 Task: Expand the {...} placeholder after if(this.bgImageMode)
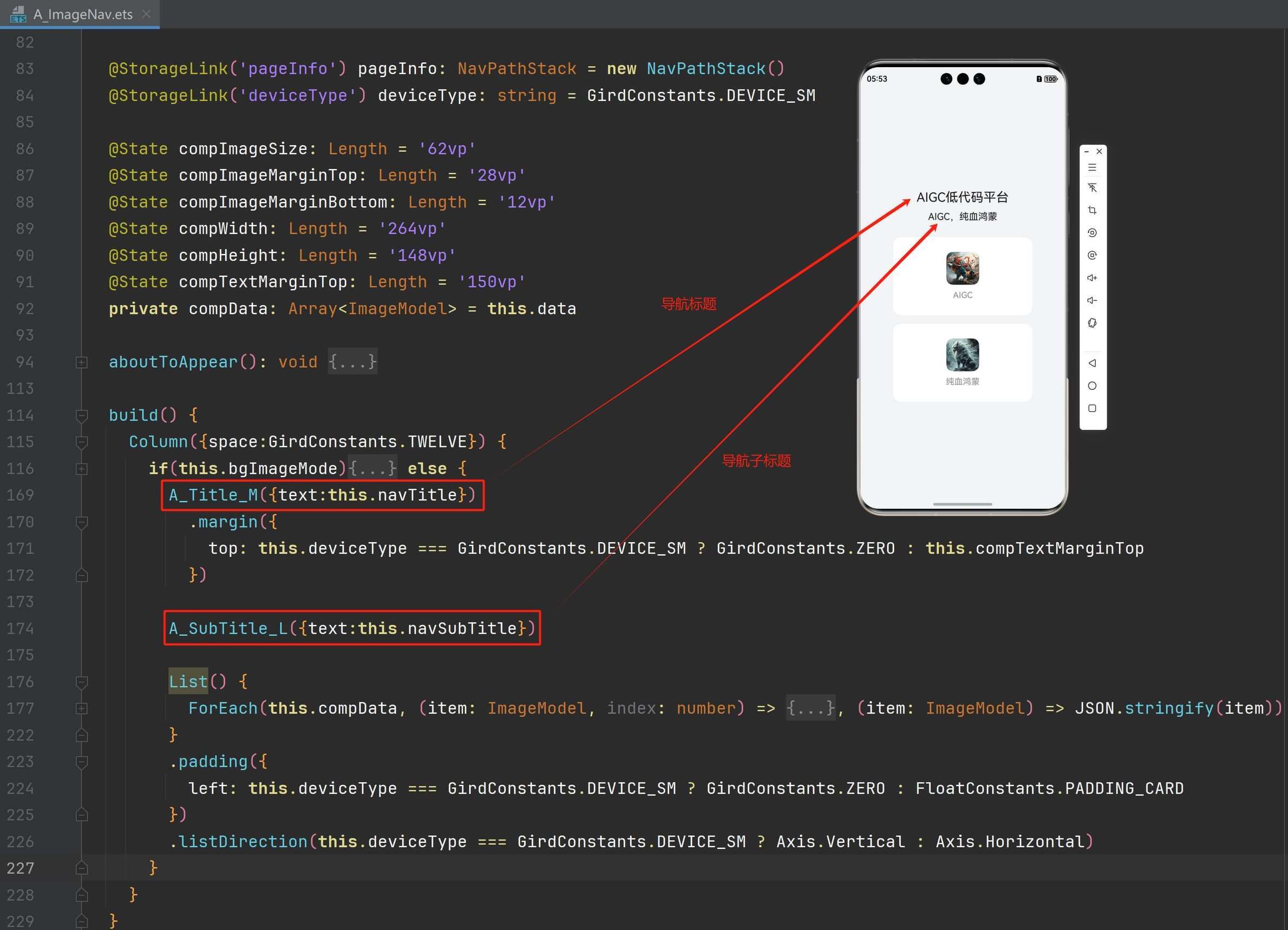click(372, 469)
